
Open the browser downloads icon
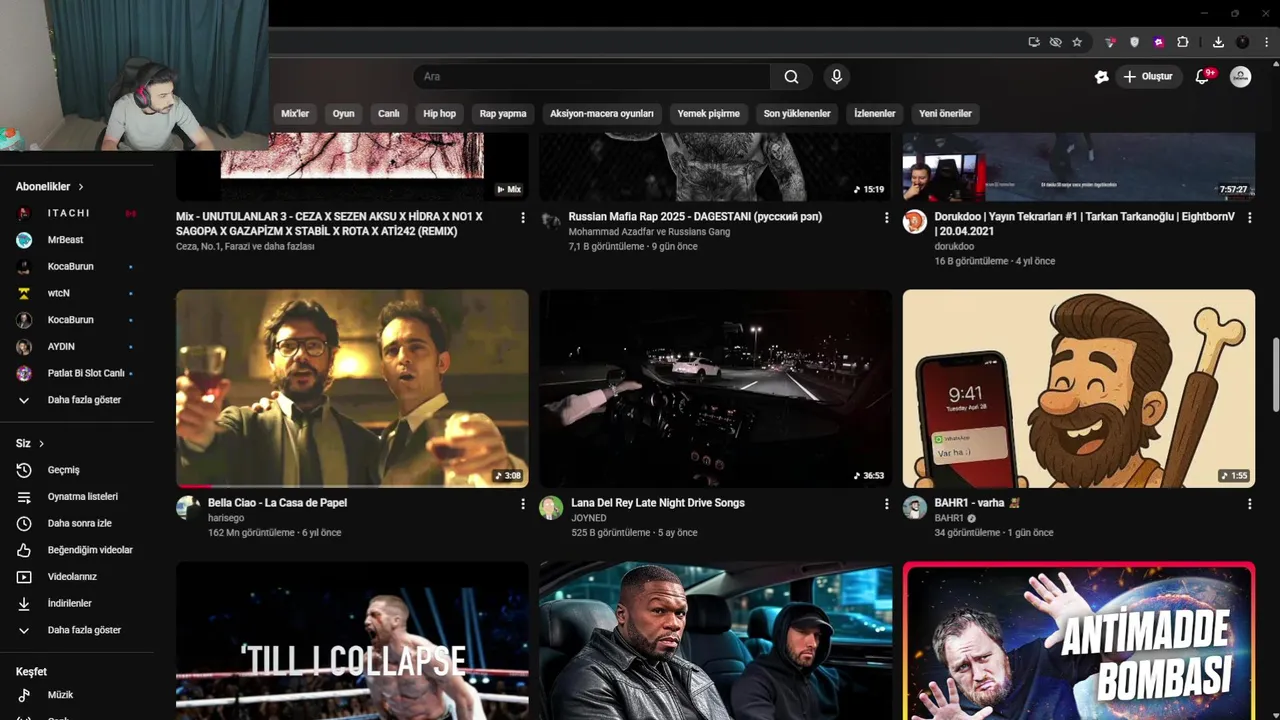[1218, 42]
